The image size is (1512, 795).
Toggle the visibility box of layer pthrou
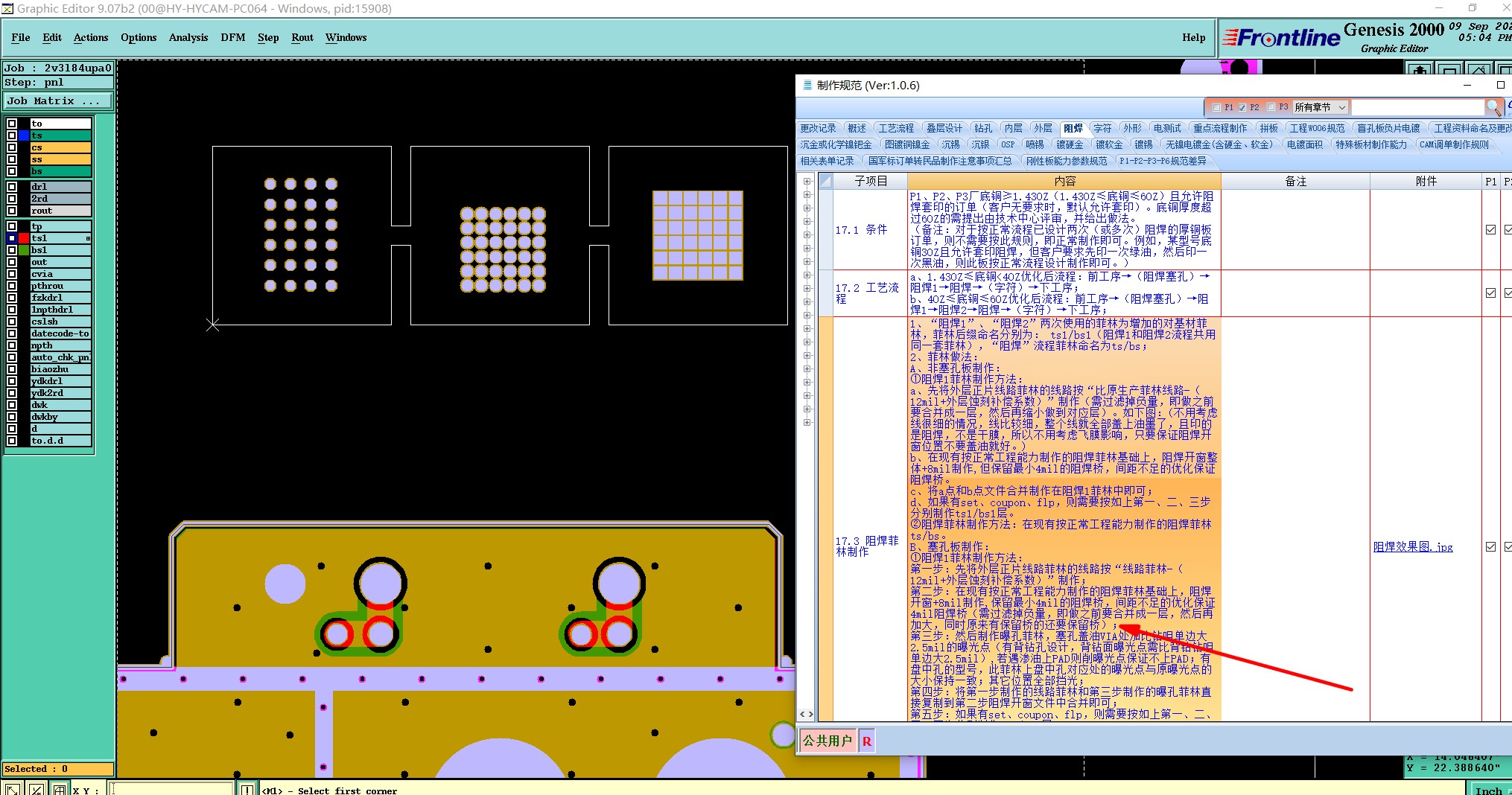12,286
